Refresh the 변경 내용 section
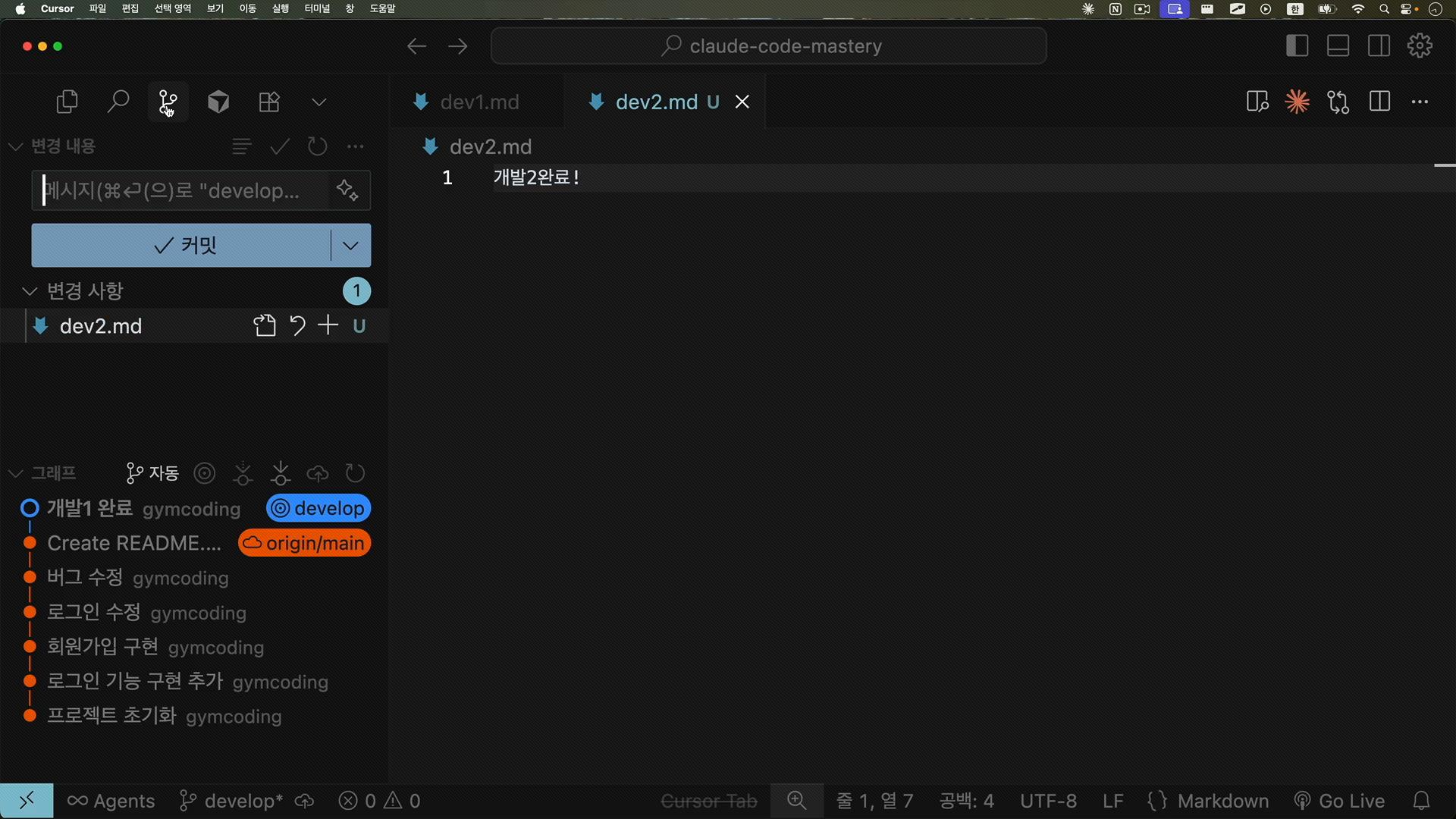 coord(317,146)
